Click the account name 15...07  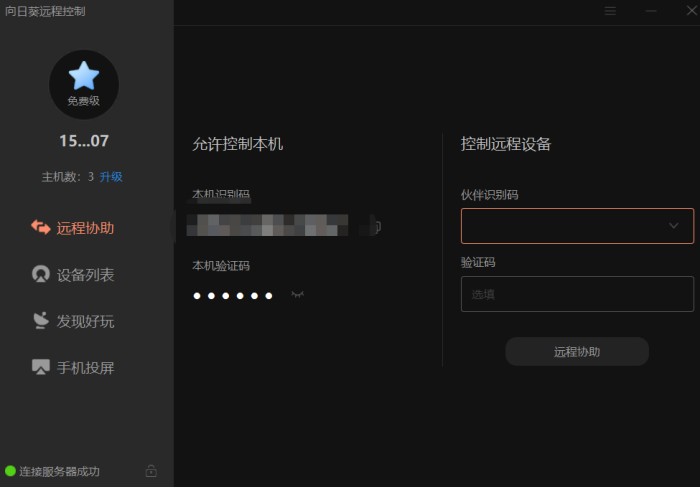pos(84,141)
